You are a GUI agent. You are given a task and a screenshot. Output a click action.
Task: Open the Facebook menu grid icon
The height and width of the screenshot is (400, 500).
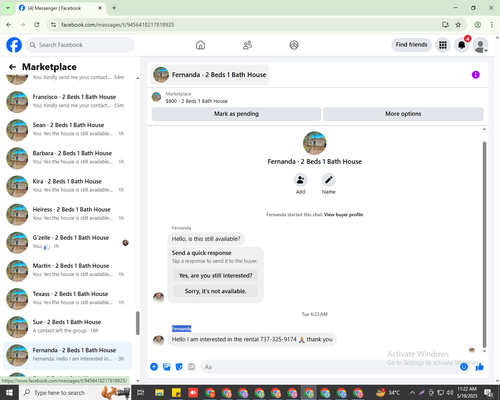(443, 45)
